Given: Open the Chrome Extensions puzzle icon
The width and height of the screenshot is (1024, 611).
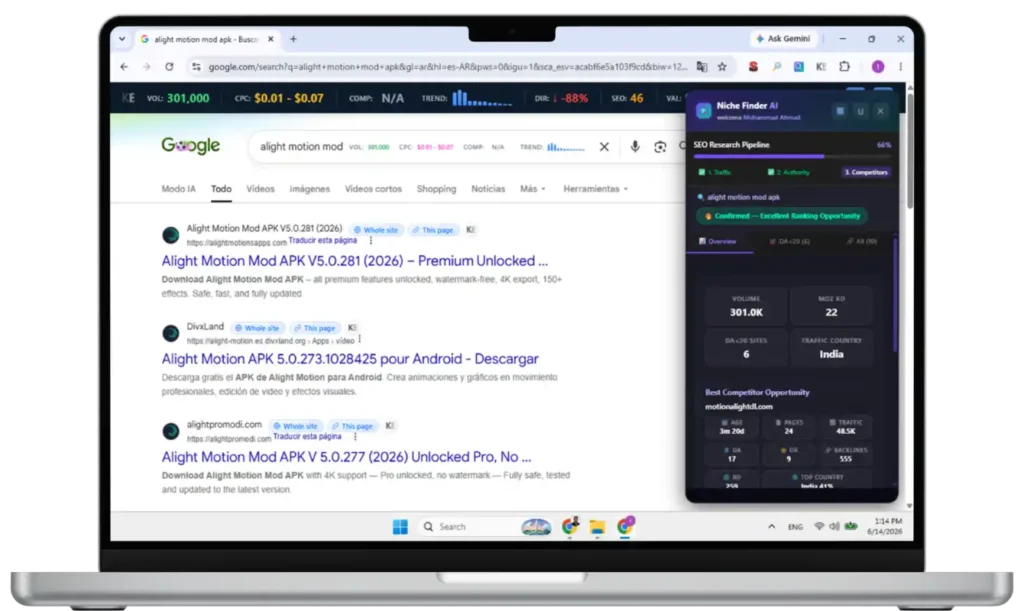Looking at the screenshot, I should (x=844, y=67).
